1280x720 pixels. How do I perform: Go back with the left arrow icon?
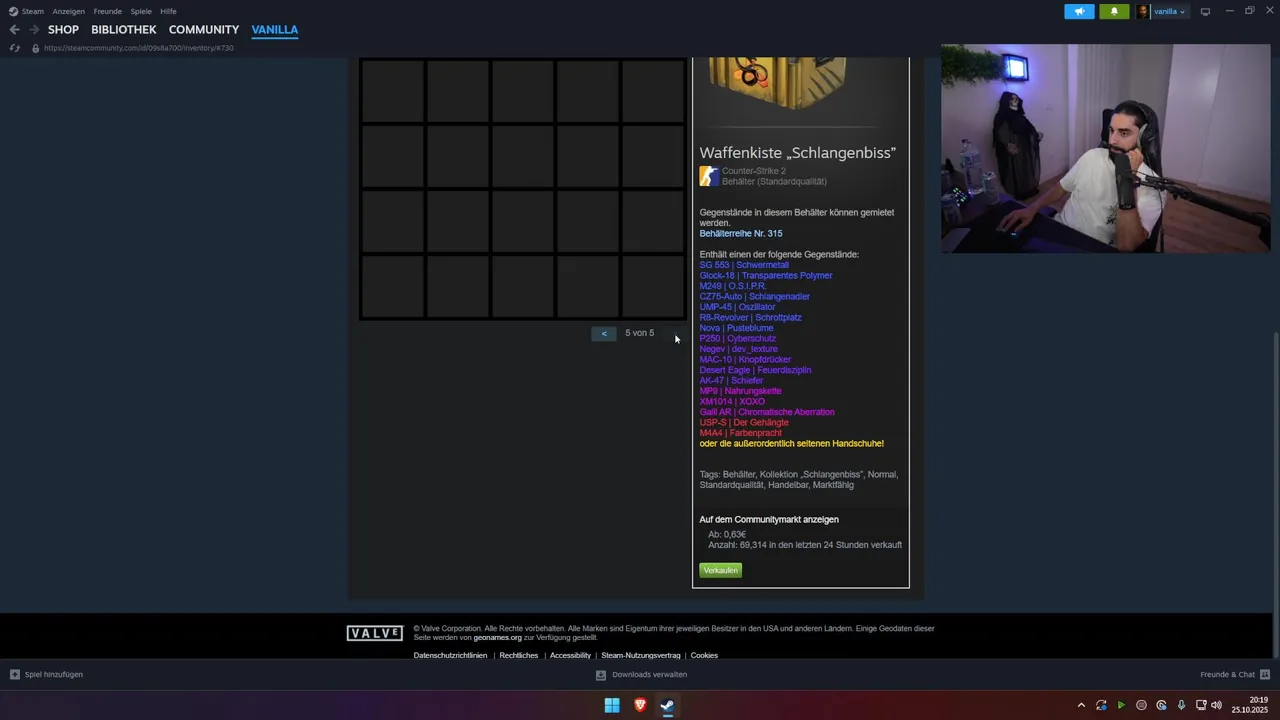14,30
